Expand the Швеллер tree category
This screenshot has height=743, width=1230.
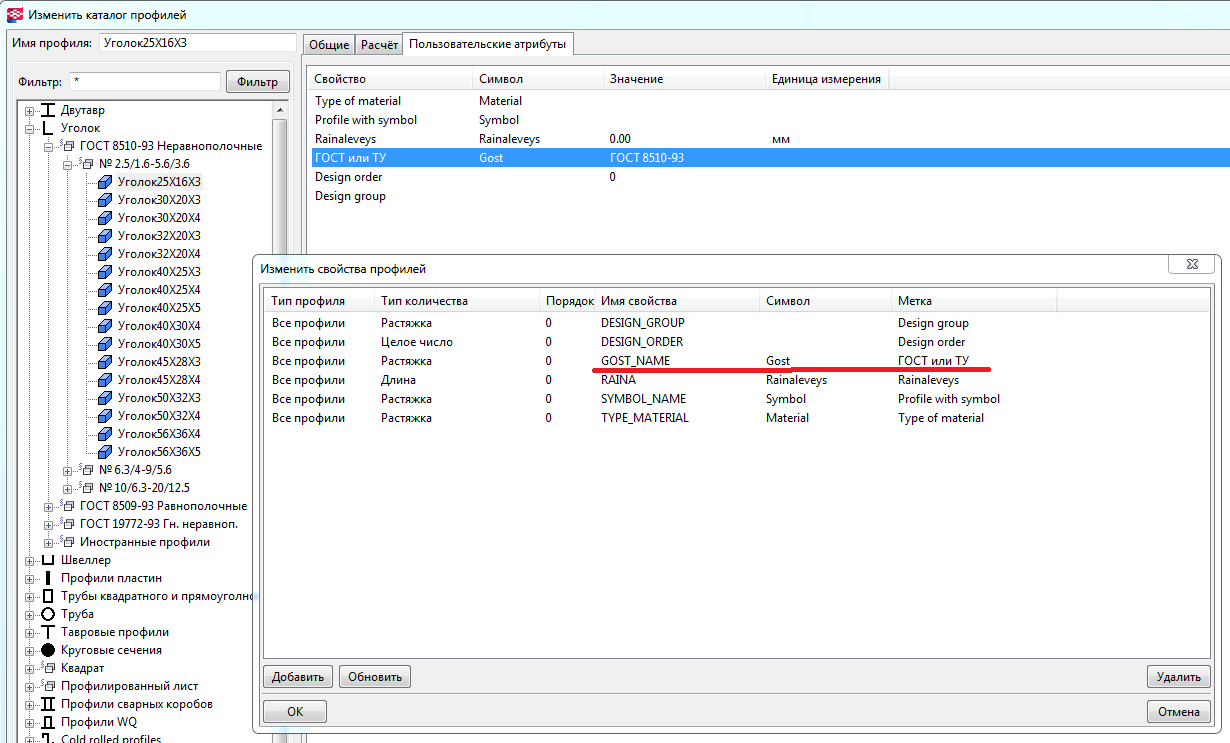point(29,560)
